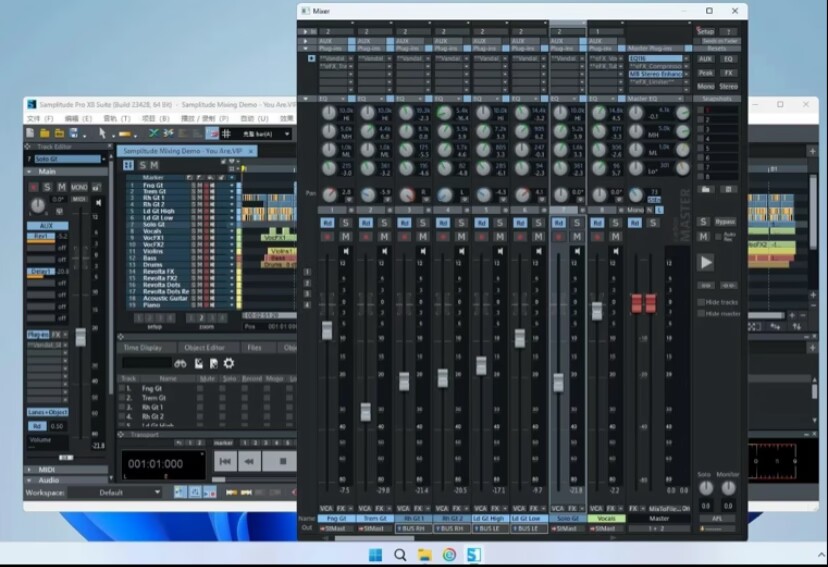This screenshot has width=828, height=567.
Task: Open the Master EQ dropdown in the Mixer
Action: [680, 99]
